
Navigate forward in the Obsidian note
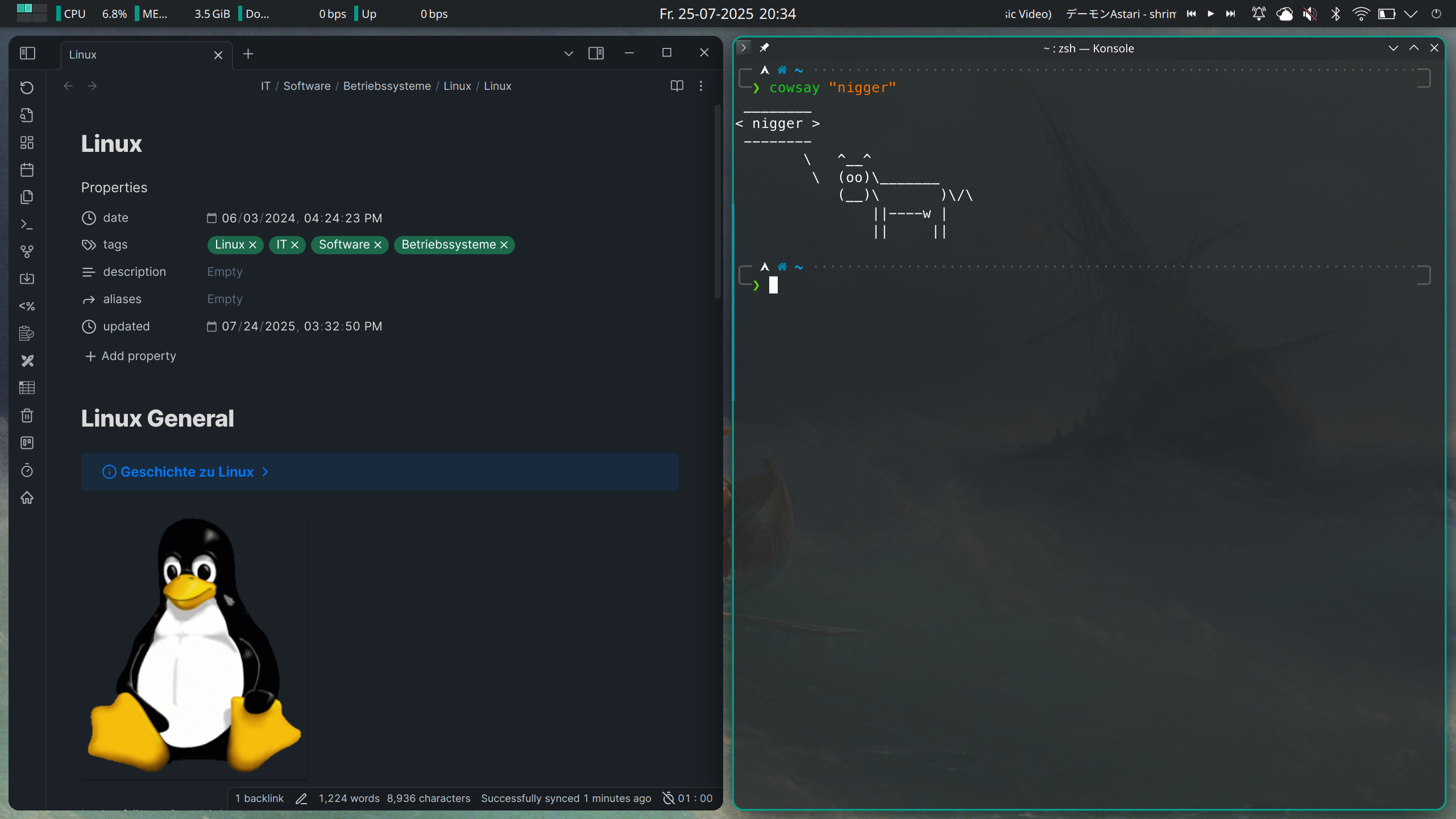coord(92,86)
